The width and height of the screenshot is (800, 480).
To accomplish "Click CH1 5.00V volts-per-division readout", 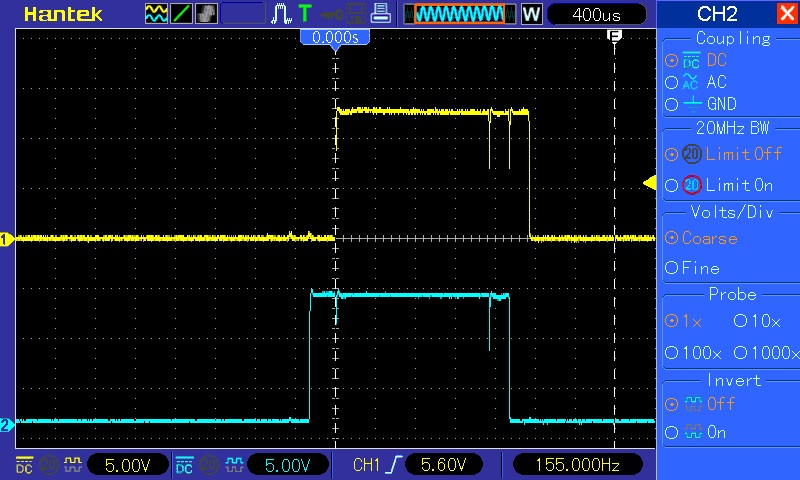I will pos(128,465).
